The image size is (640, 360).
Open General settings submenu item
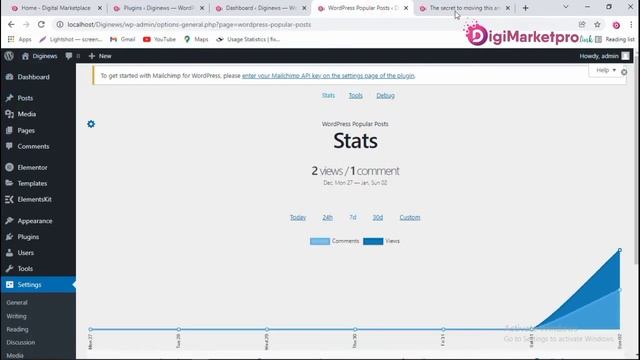[x=17, y=302]
